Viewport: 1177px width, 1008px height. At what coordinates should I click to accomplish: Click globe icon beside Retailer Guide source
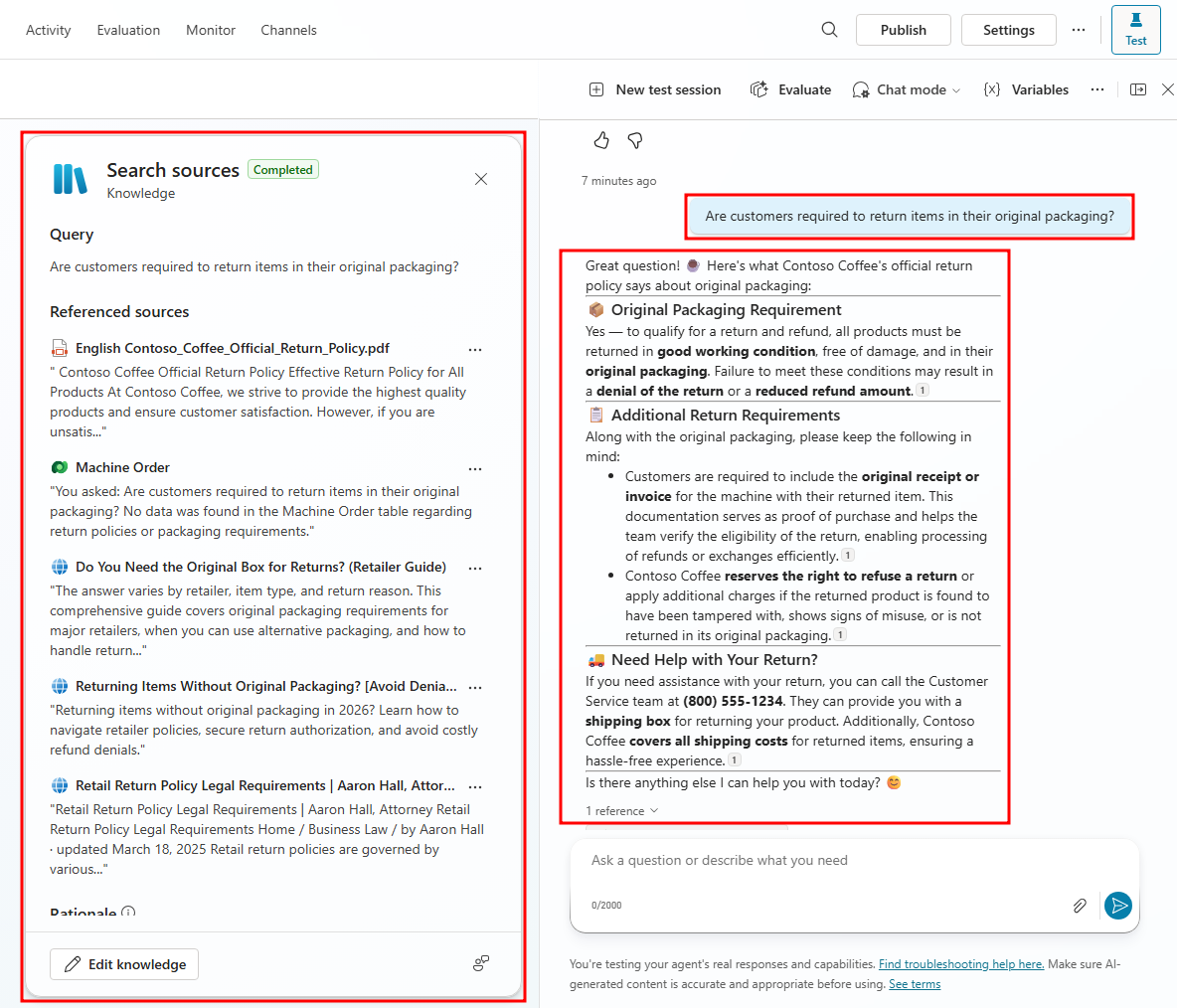(x=60, y=567)
